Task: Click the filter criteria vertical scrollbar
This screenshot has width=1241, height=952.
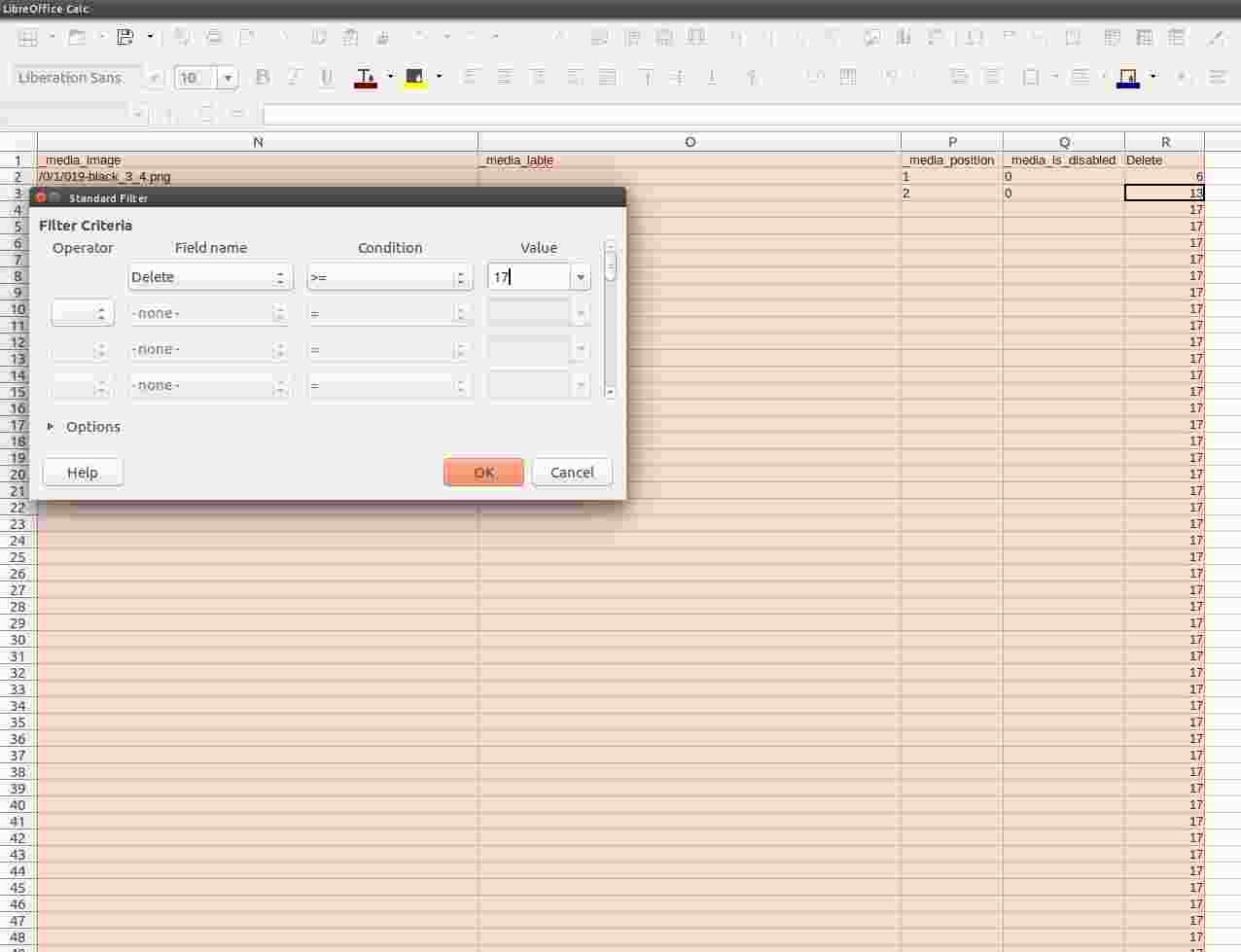Action: click(x=611, y=319)
